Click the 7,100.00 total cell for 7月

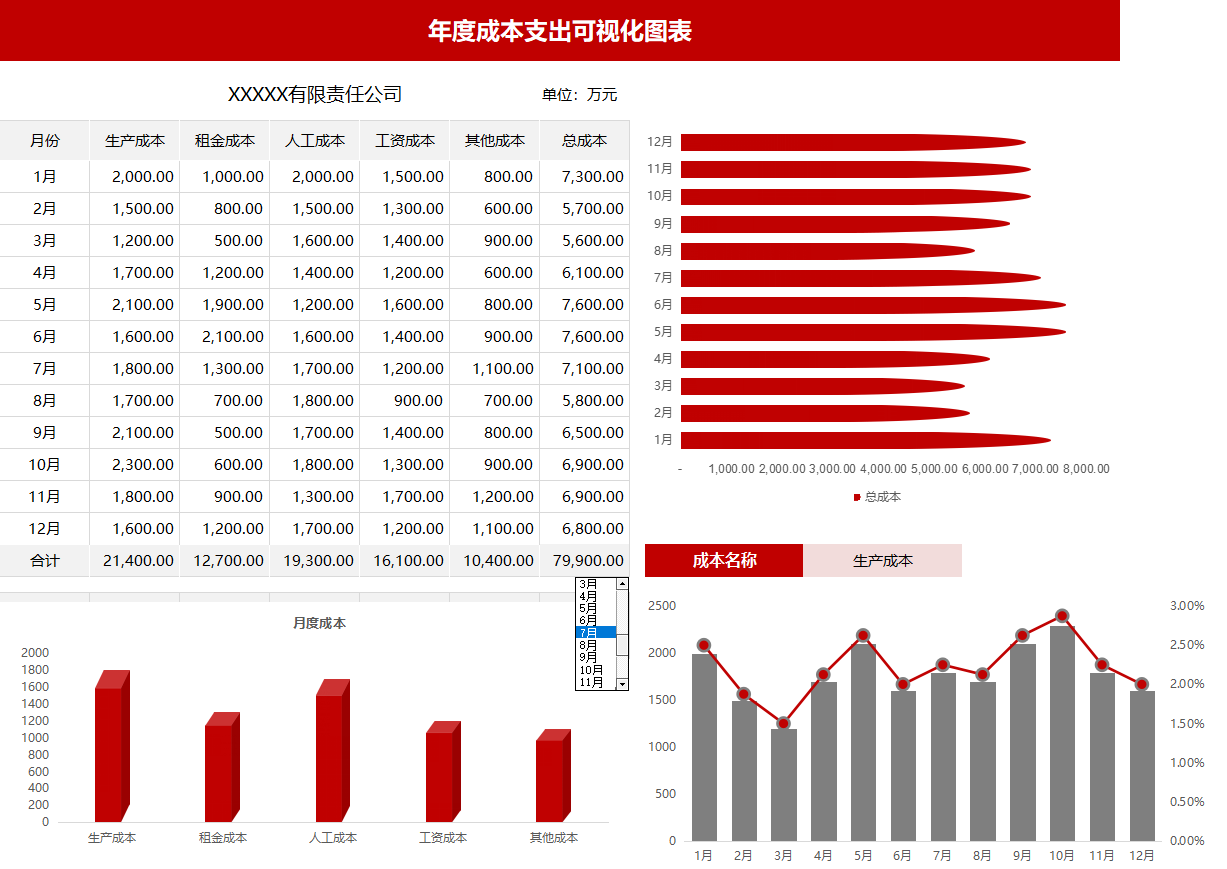(585, 368)
